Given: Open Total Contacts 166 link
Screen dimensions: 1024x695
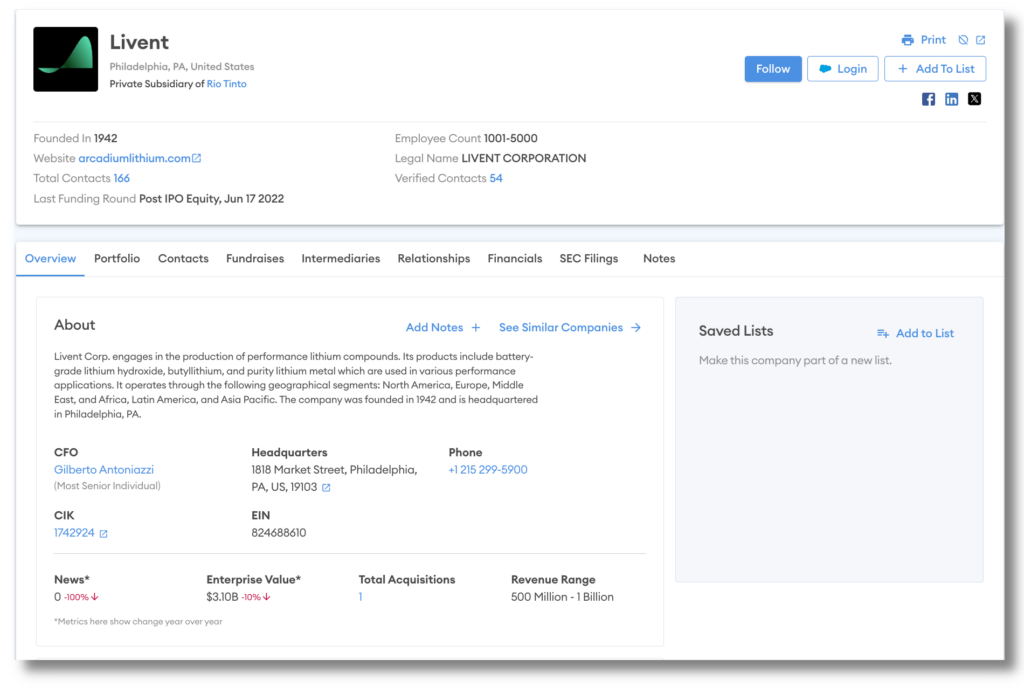Looking at the screenshot, I should (x=121, y=178).
